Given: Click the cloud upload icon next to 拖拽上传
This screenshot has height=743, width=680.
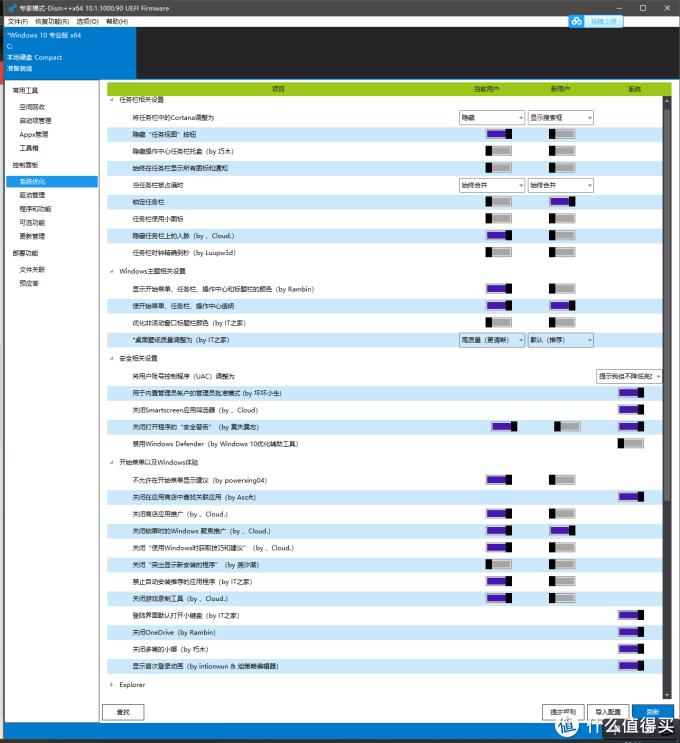Looking at the screenshot, I should 576,21.
